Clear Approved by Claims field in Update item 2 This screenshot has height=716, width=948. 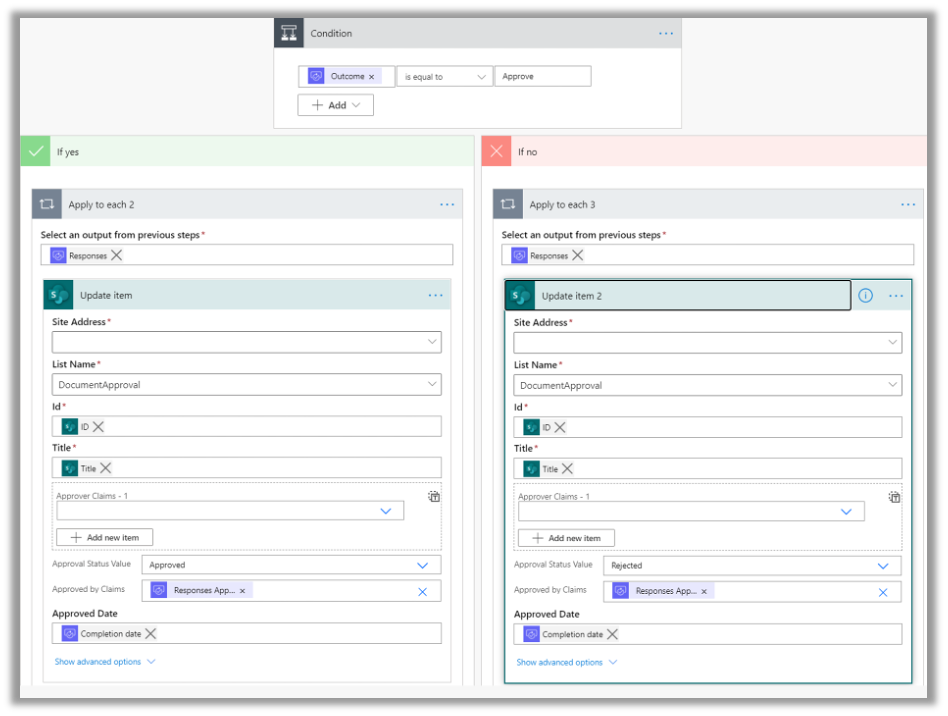(883, 593)
